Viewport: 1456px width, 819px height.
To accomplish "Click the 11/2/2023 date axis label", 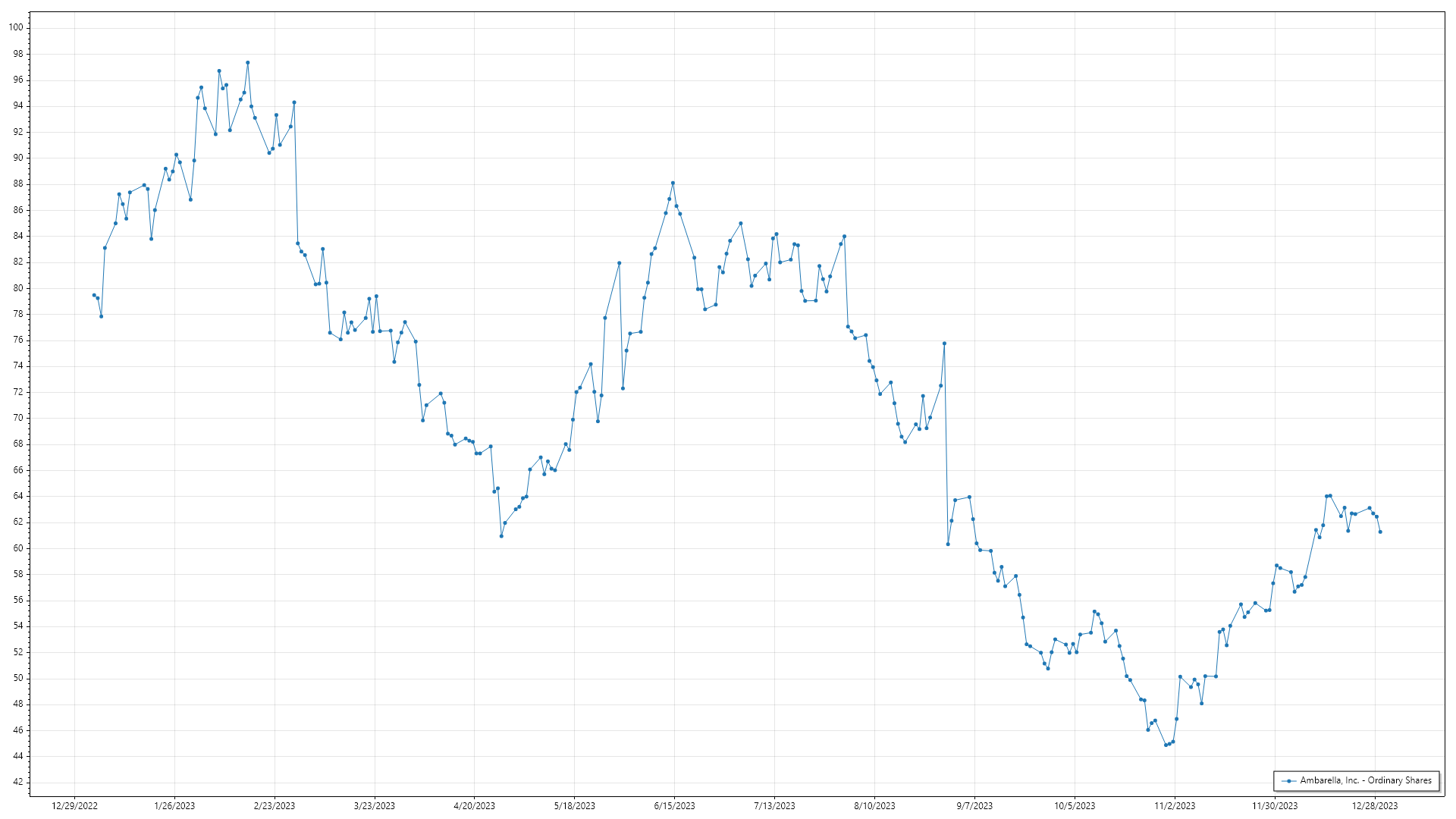I will [1174, 806].
